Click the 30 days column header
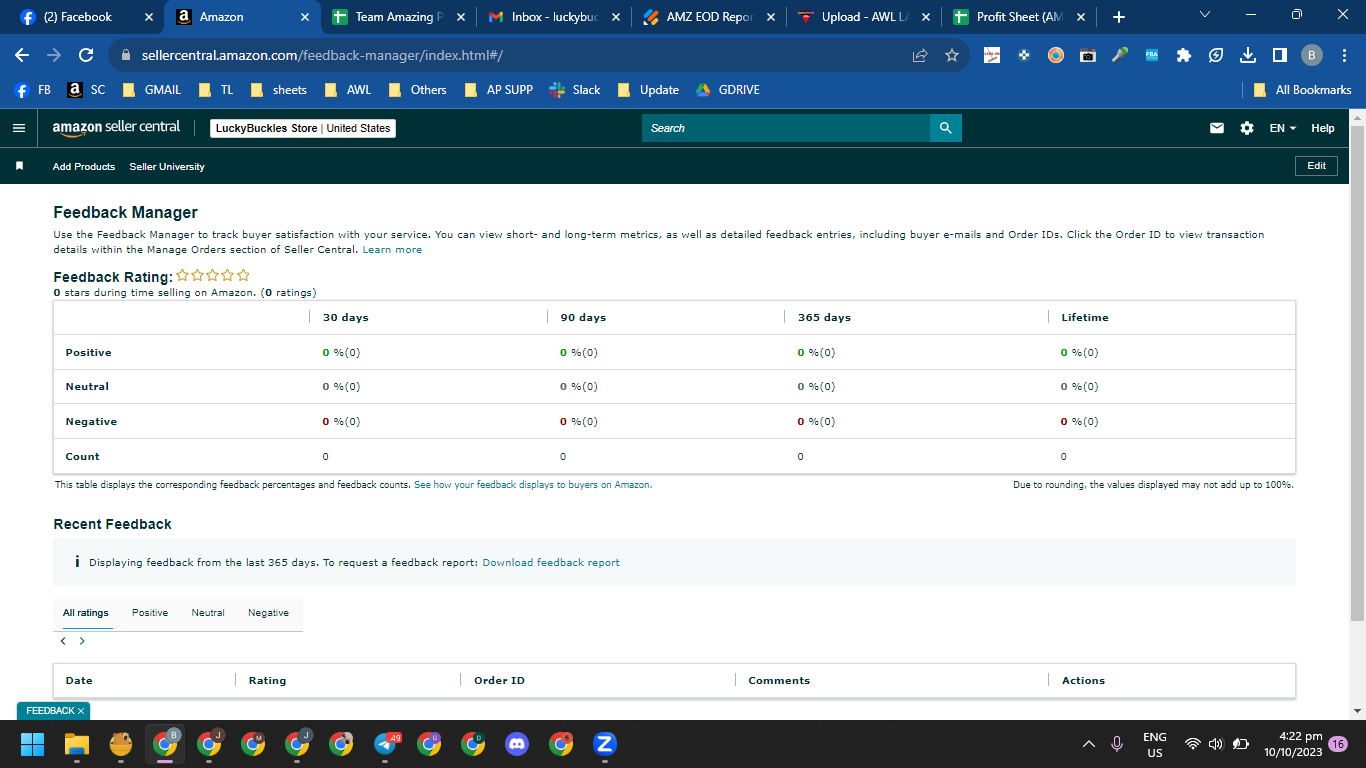 click(346, 318)
